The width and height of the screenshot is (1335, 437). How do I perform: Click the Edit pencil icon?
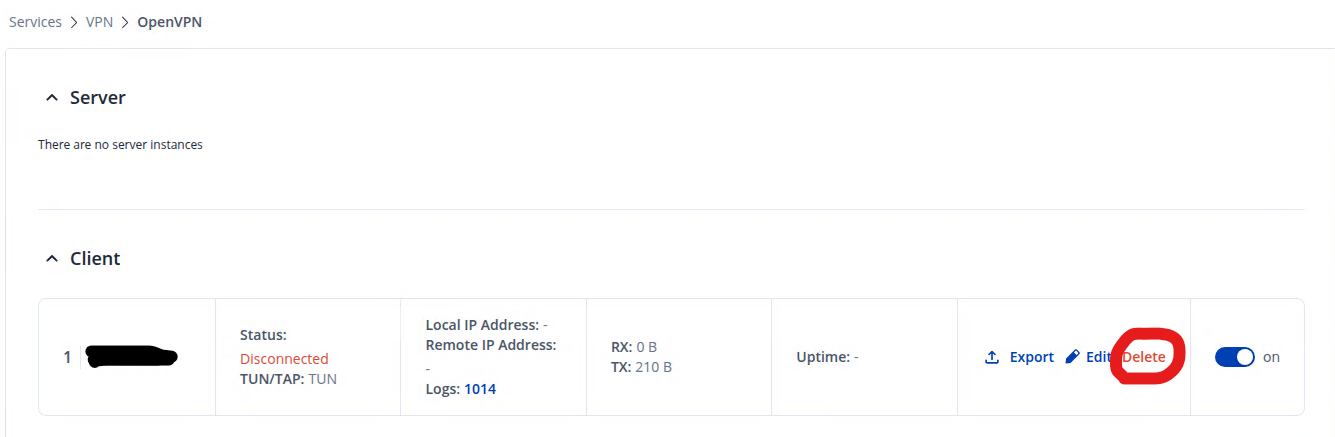coord(1073,357)
